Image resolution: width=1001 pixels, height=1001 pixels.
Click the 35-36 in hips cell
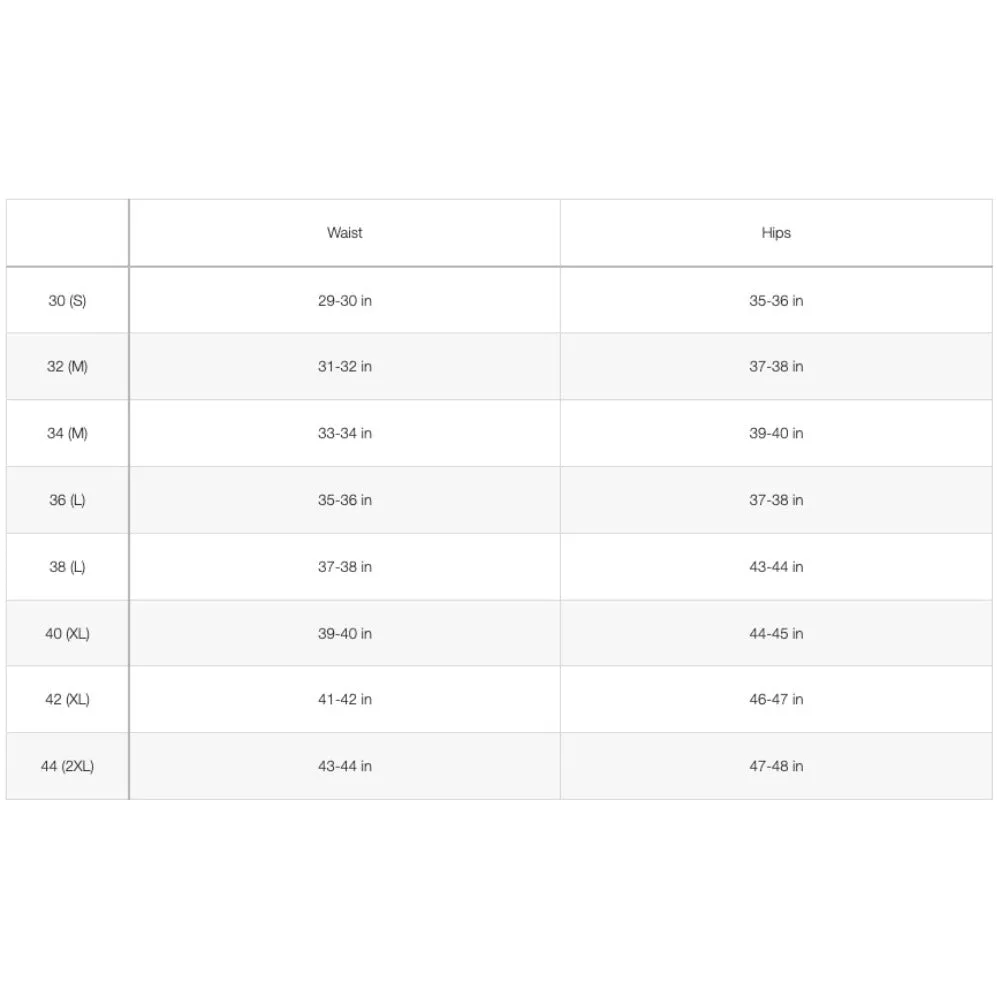pyautogui.click(x=776, y=301)
